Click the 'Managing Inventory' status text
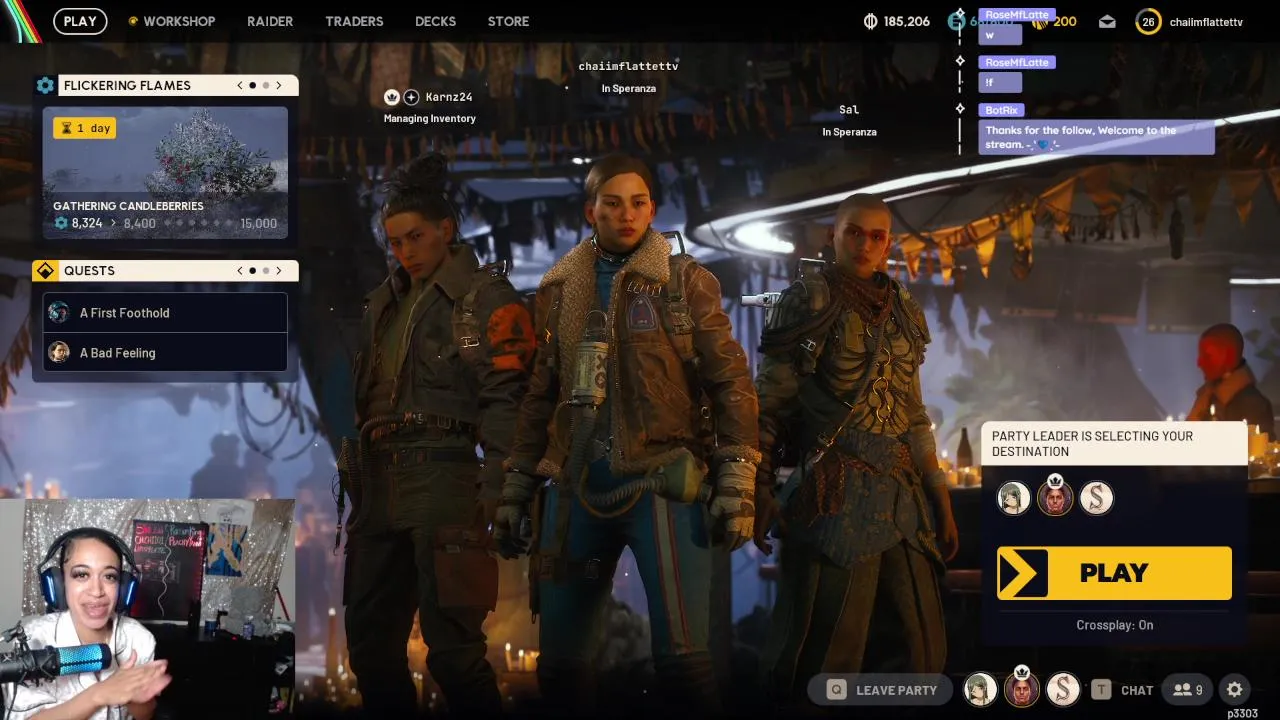Image resolution: width=1280 pixels, height=720 pixels. 430,119
